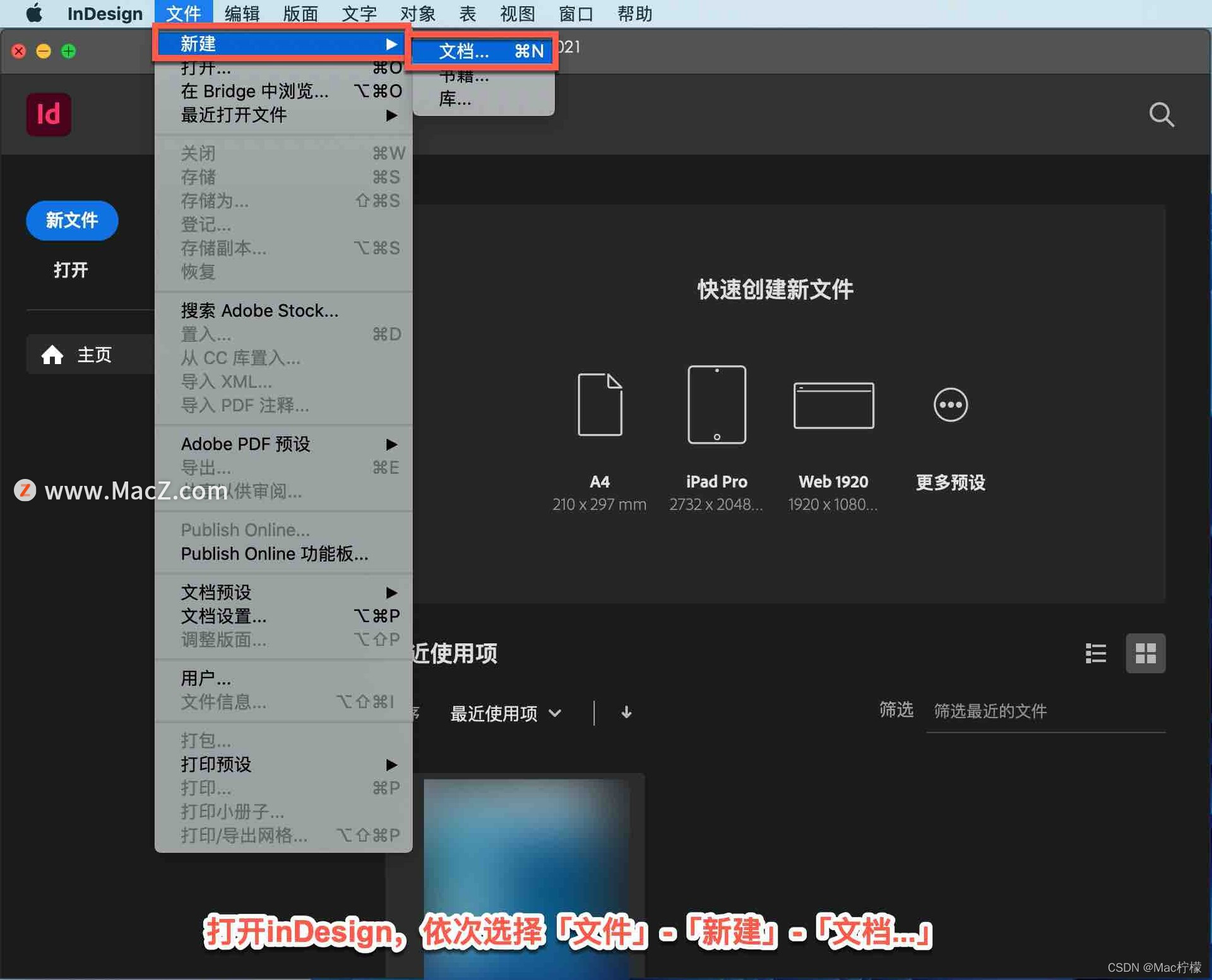This screenshot has width=1212, height=980.
Task: Click the search magnifier icon
Action: (1161, 115)
